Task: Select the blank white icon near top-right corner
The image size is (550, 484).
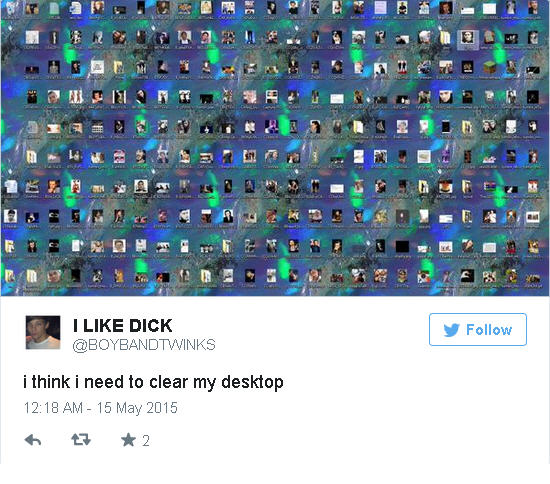Action: point(489,8)
